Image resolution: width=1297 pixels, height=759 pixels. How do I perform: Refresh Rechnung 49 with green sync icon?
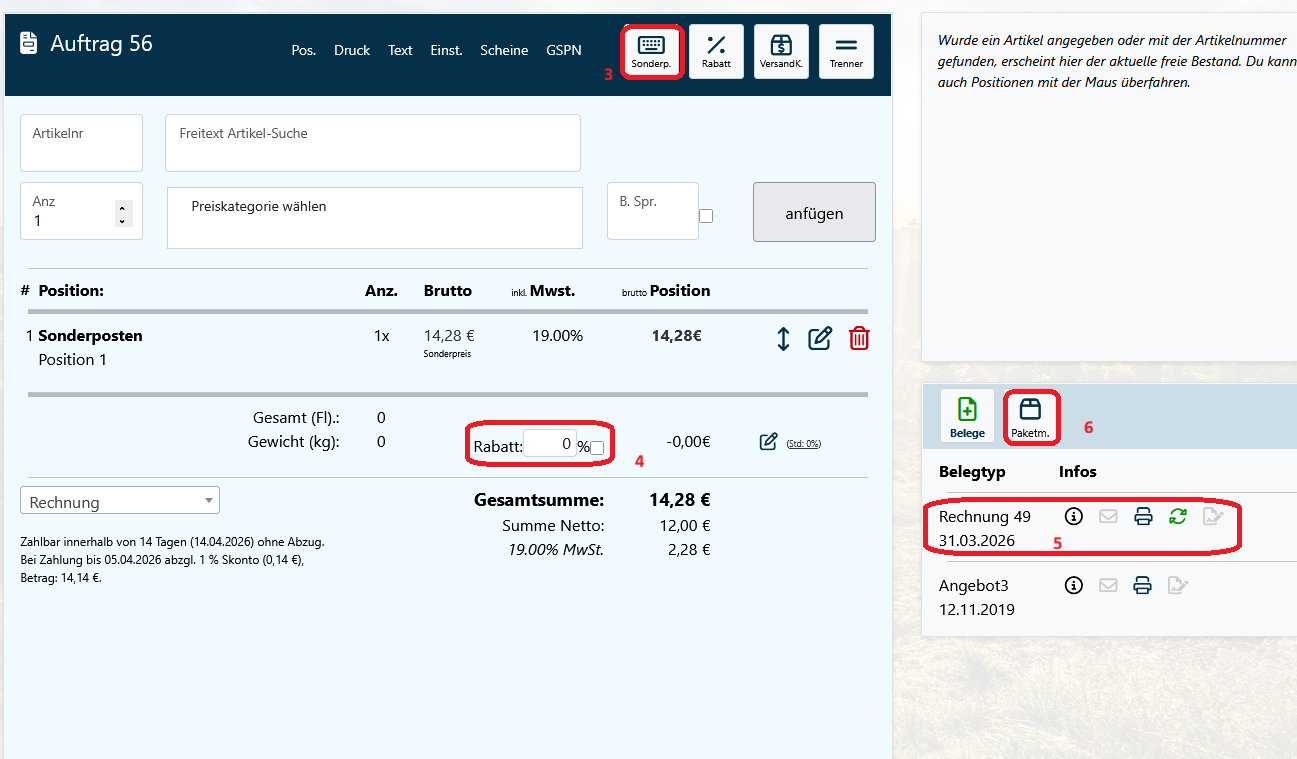pos(1178,517)
